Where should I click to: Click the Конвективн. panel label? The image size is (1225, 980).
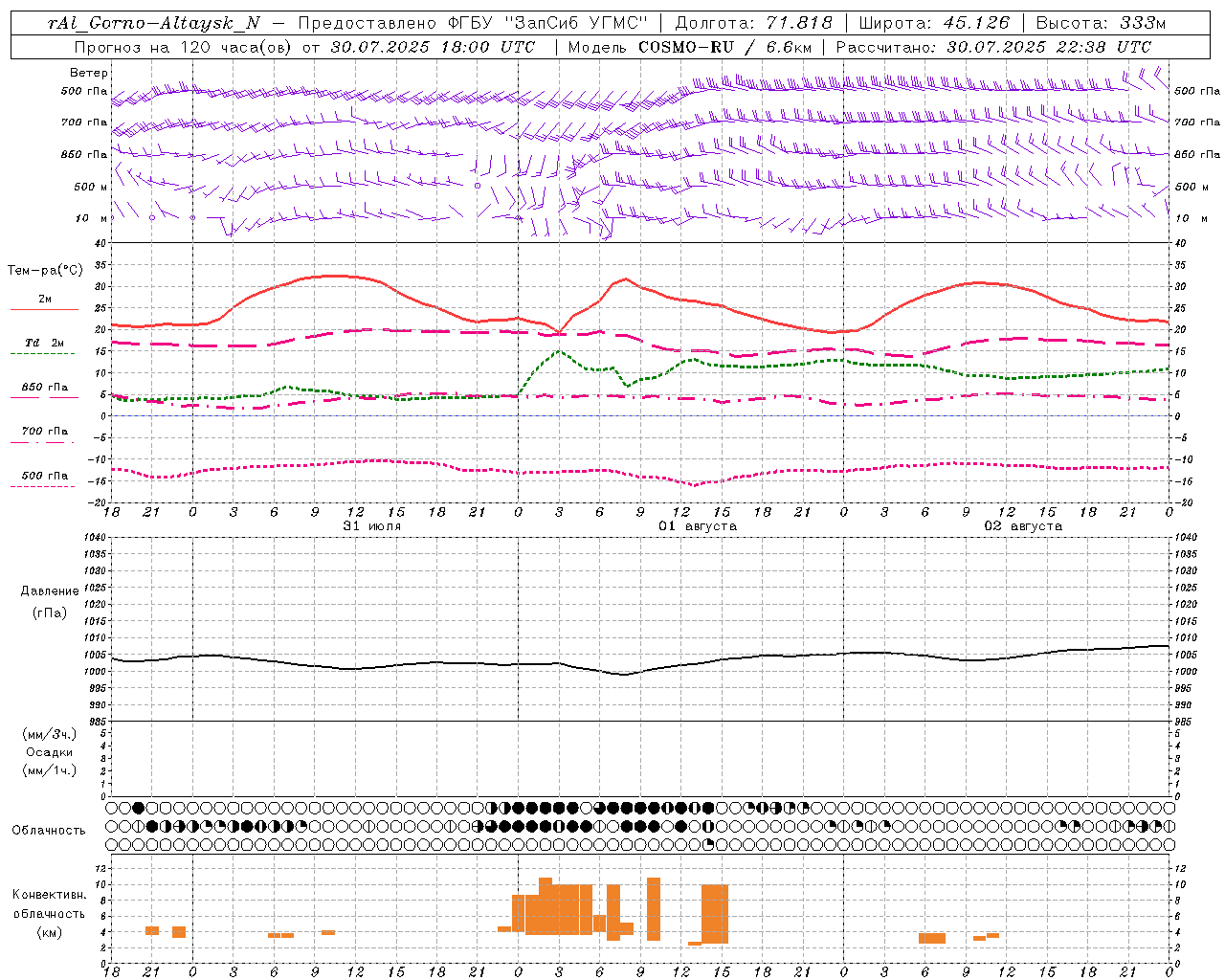pyautogui.click(x=50, y=895)
